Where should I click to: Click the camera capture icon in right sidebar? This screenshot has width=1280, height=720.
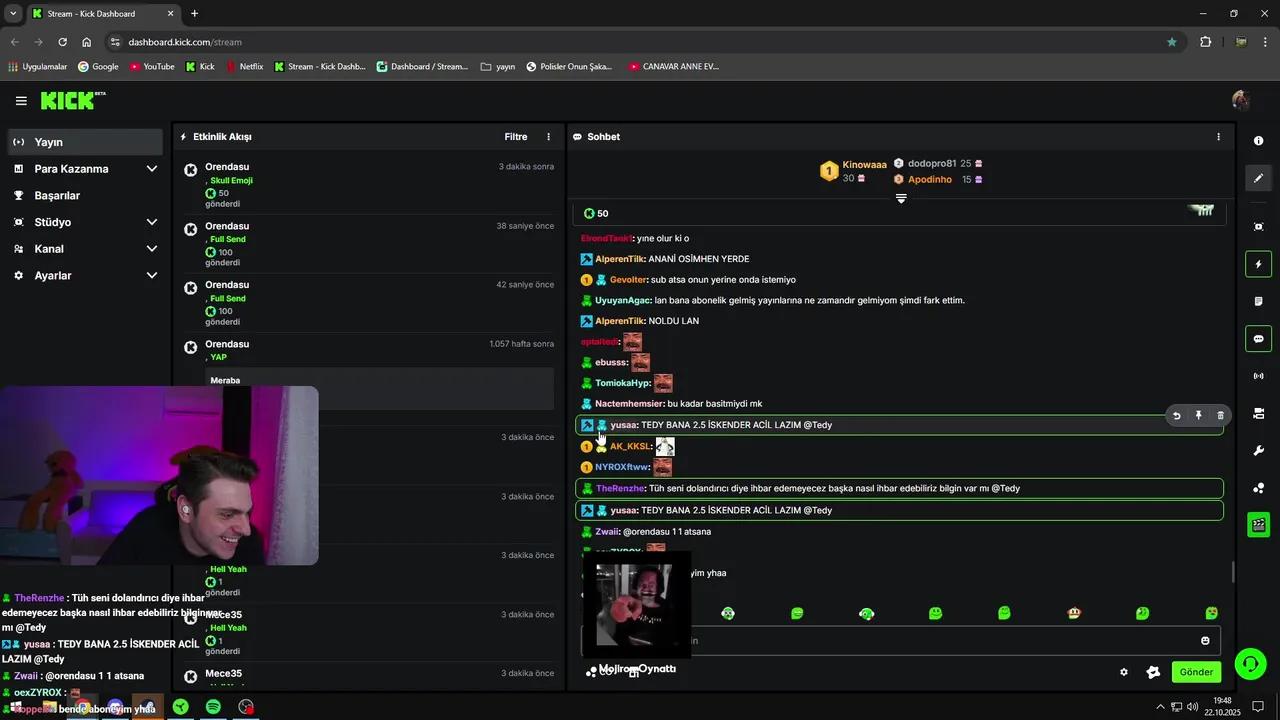click(1258, 227)
